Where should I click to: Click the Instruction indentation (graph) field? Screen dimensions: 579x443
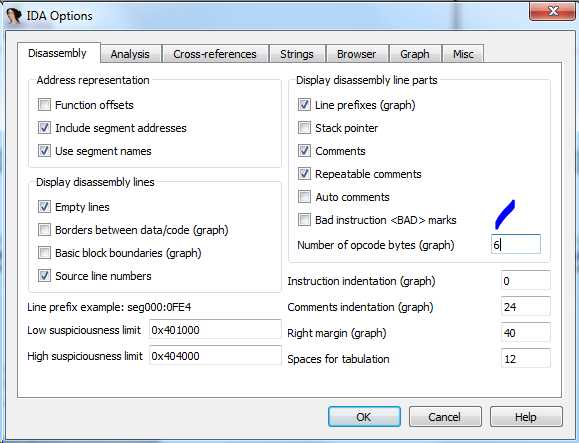click(525, 281)
